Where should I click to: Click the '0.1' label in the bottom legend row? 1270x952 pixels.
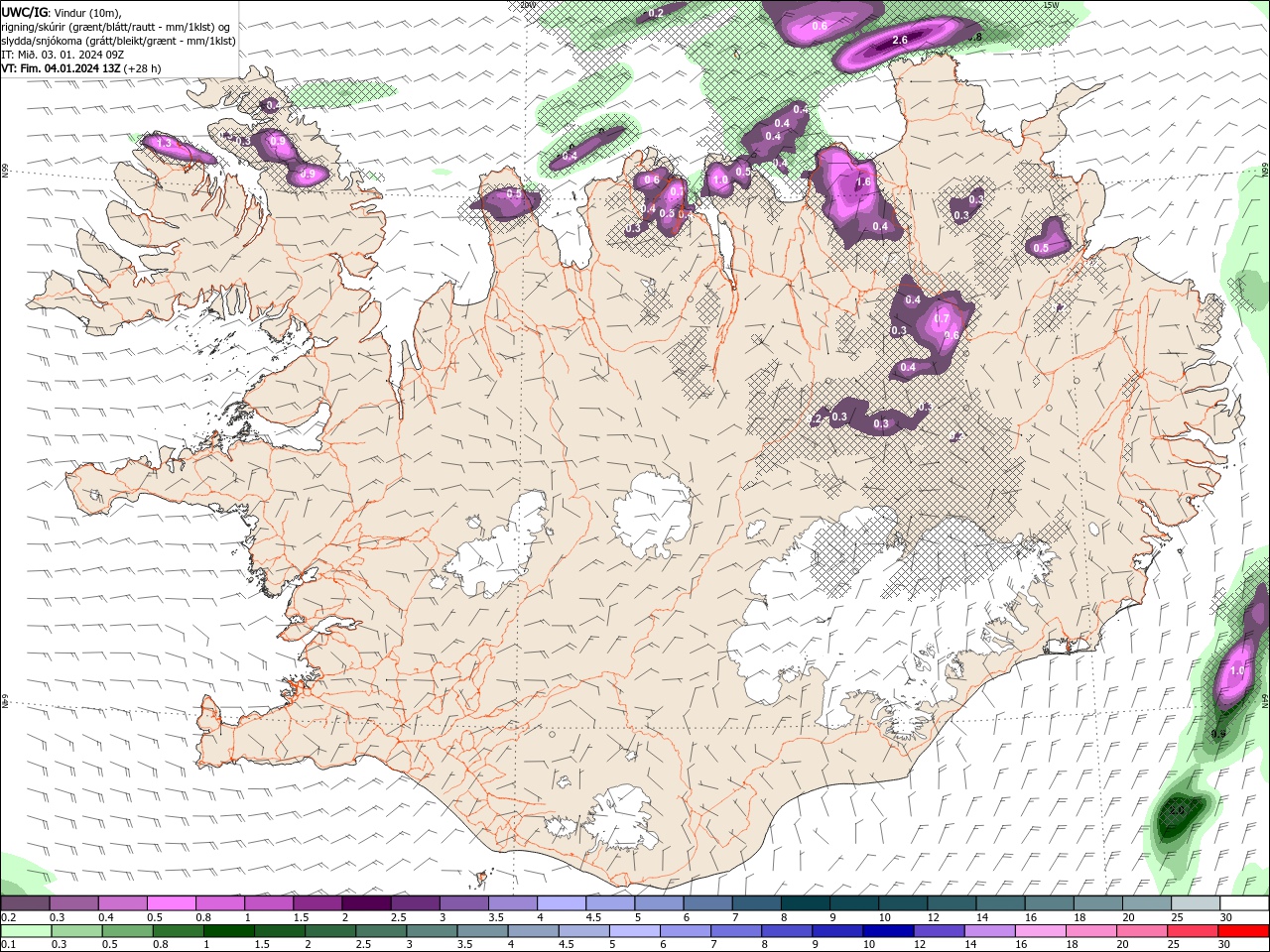[x=8, y=945]
